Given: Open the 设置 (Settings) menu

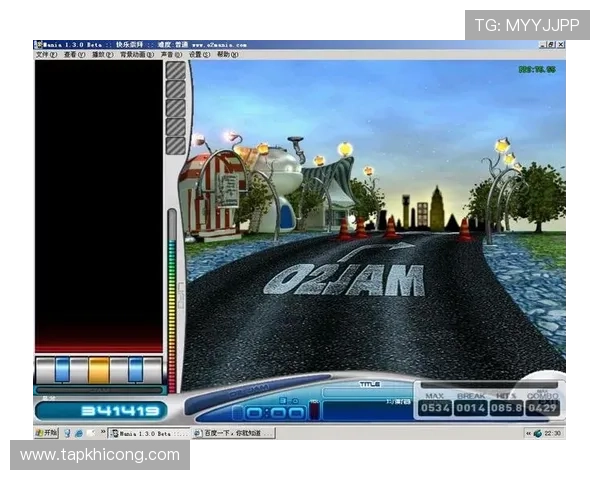Looking at the screenshot, I should point(198,55).
